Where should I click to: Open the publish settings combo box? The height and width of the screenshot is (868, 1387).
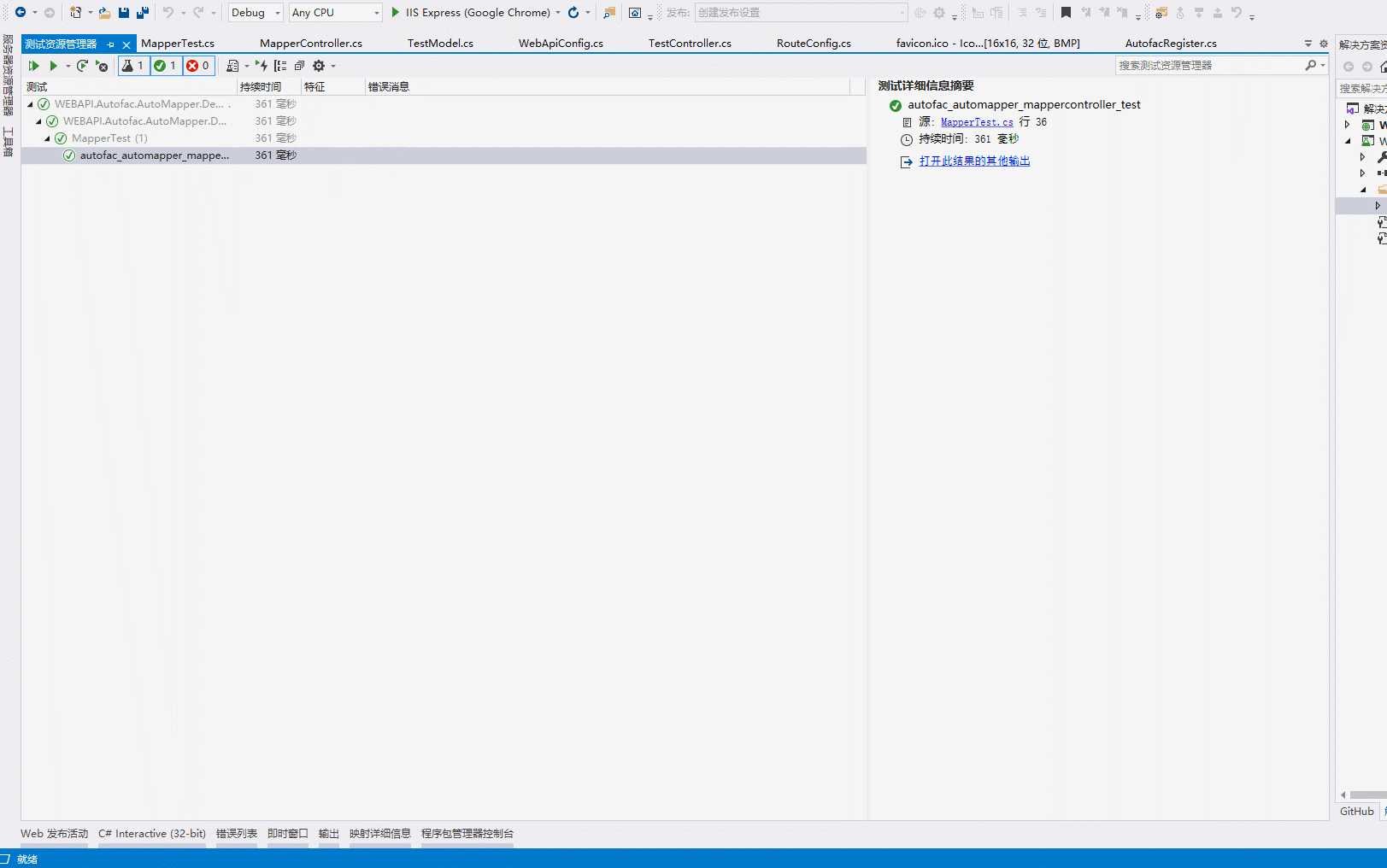click(x=801, y=13)
